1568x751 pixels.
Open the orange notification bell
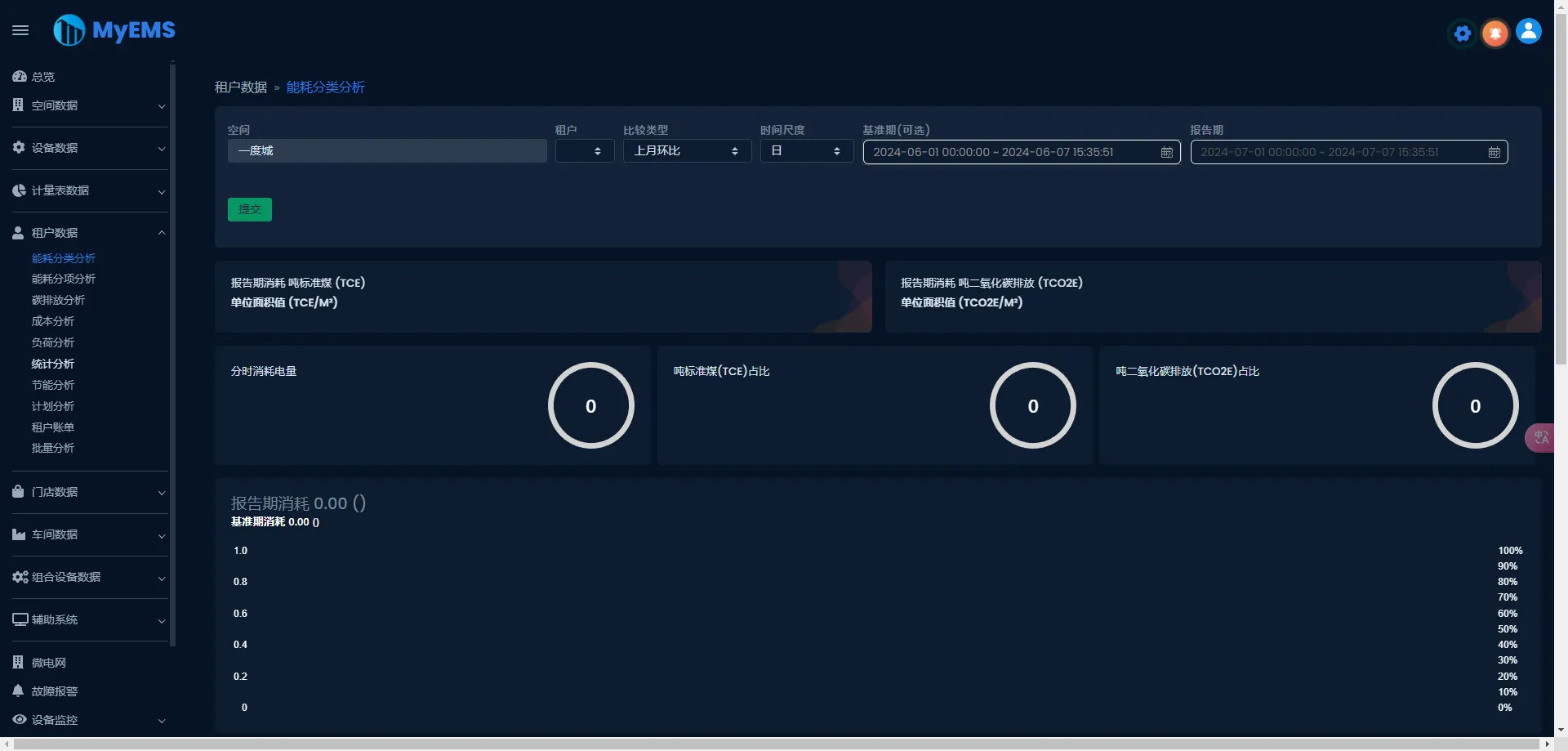pyautogui.click(x=1495, y=34)
